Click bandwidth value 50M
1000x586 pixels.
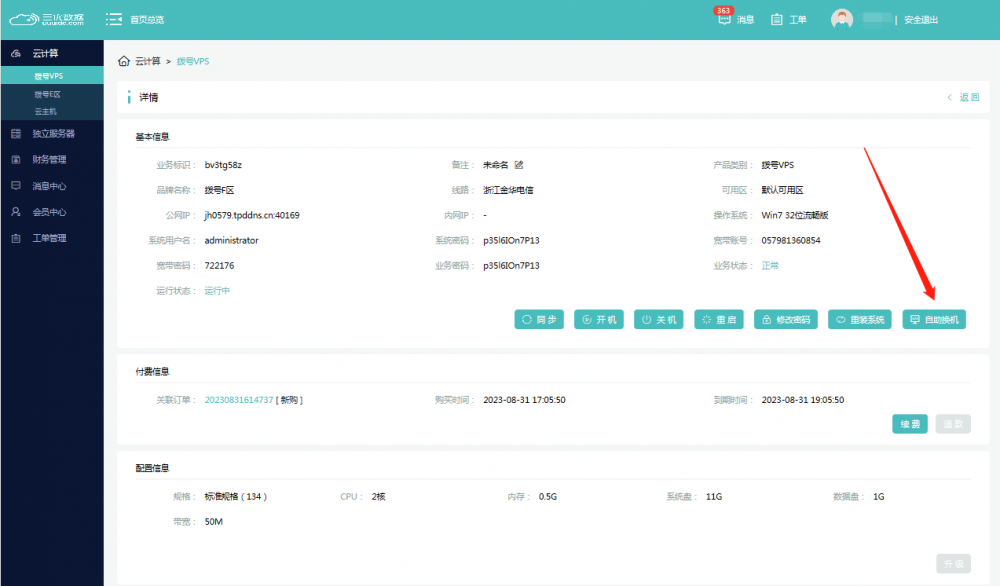click(214, 522)
